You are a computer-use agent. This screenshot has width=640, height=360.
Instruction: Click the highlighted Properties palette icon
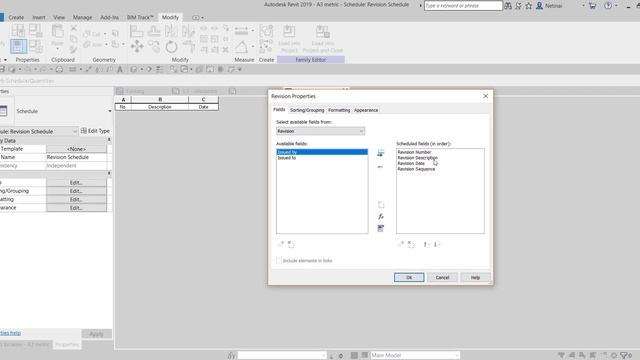tap(18, 46)
